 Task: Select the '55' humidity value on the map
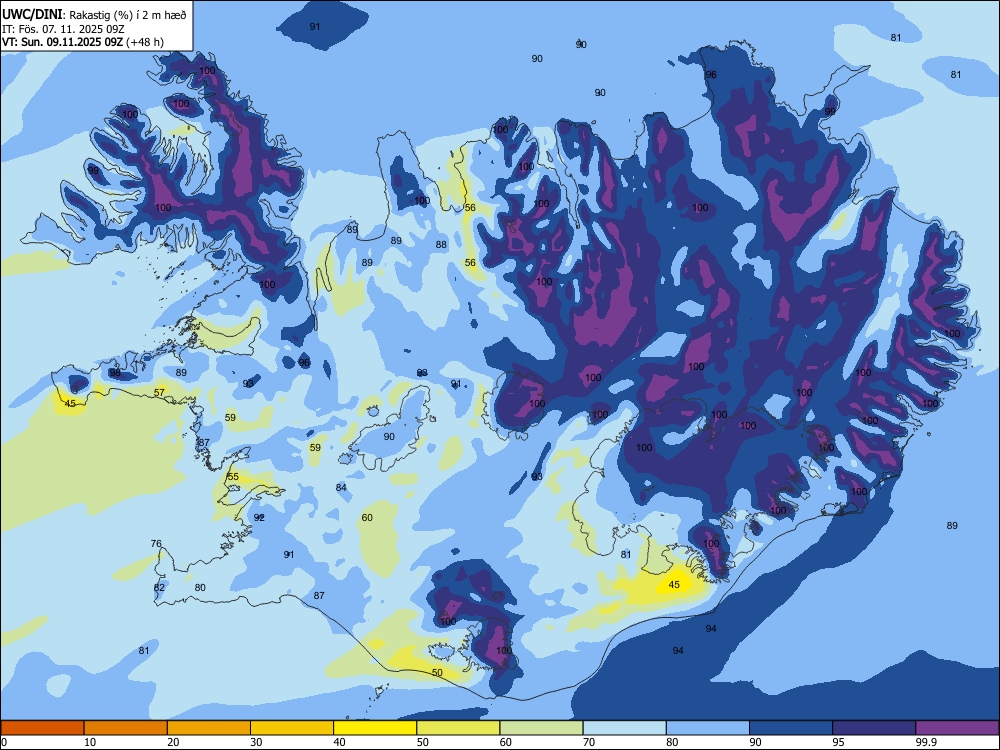pos(233,476)
